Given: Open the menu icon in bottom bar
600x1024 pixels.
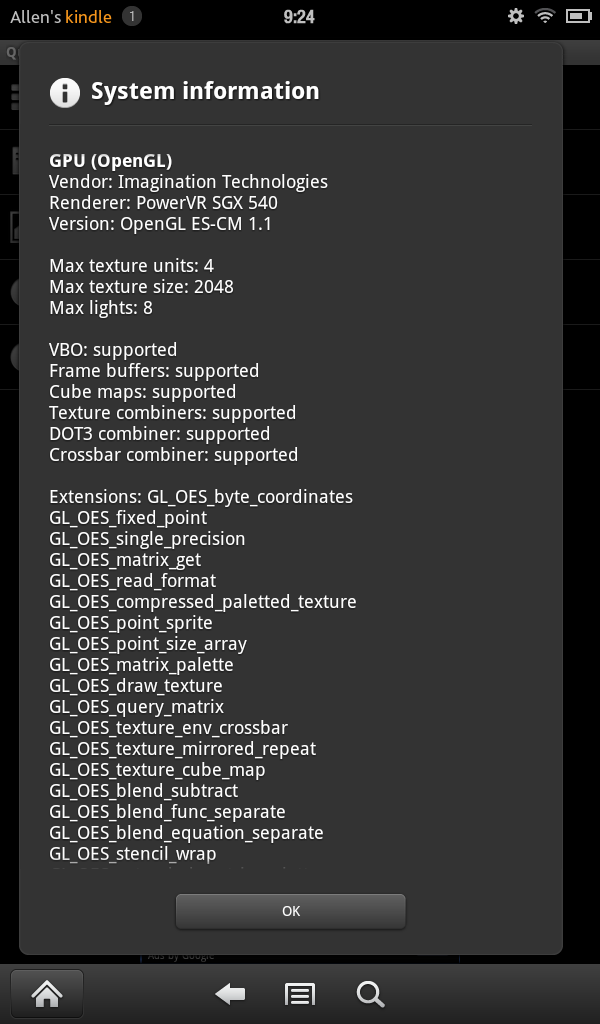Looking at the screenshot, I should coord(300,995).
